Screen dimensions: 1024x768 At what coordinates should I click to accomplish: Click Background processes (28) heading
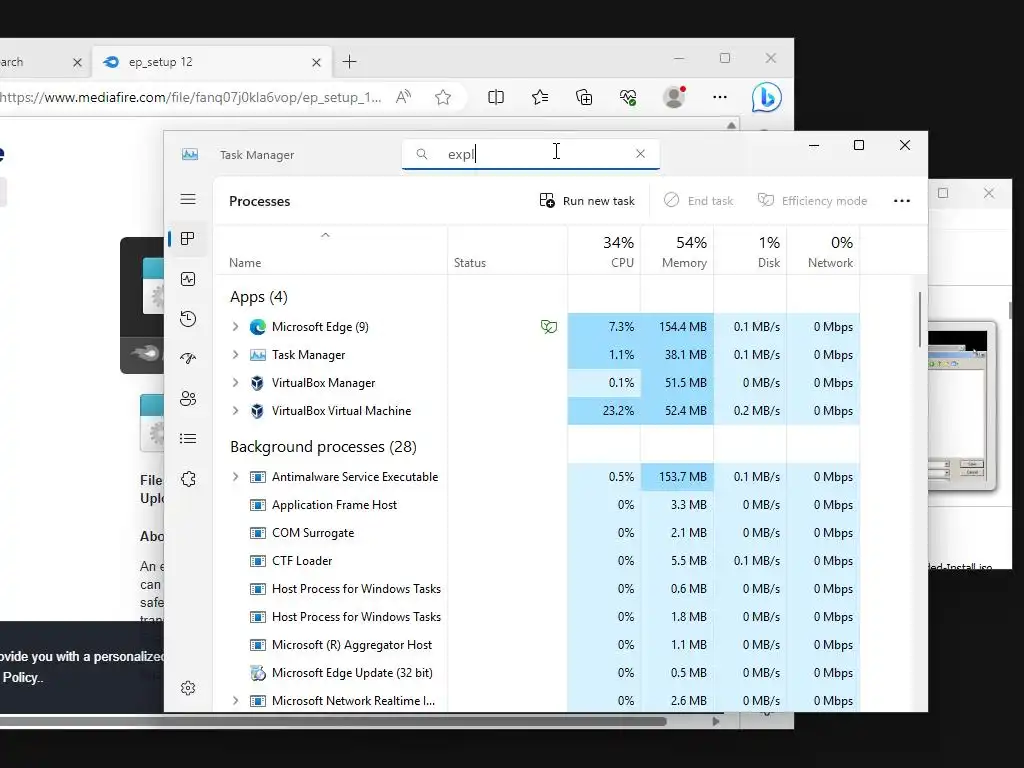coord(323,447)
